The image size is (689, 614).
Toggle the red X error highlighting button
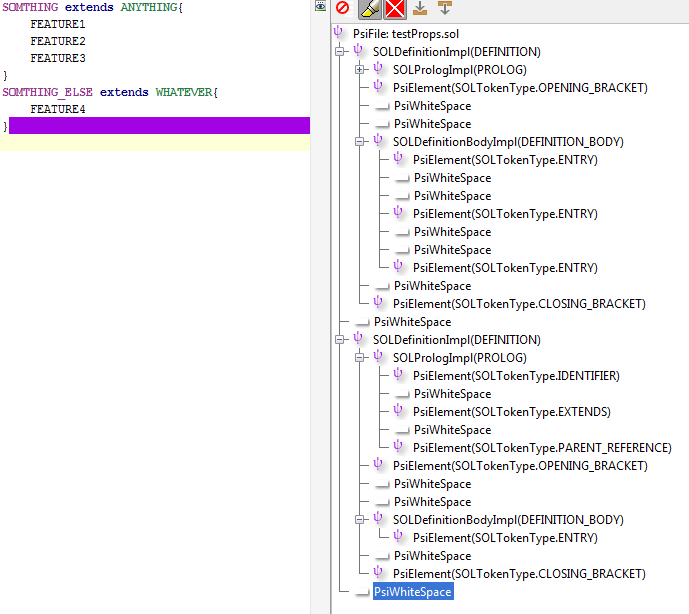point(395,9)
